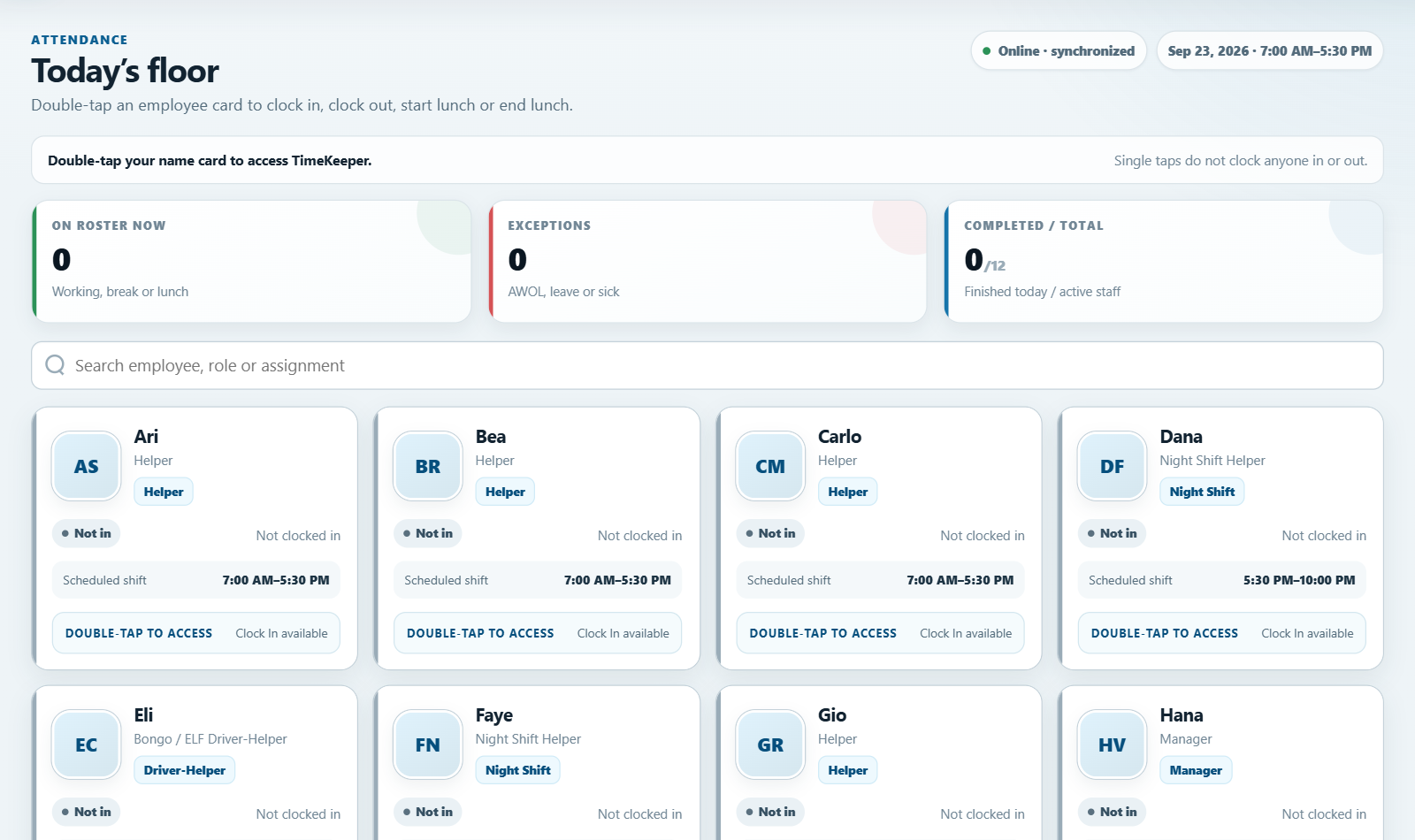Select Faye's FN avatar badge
This screenshot has width=1415, height=840.
click(428, 745)
